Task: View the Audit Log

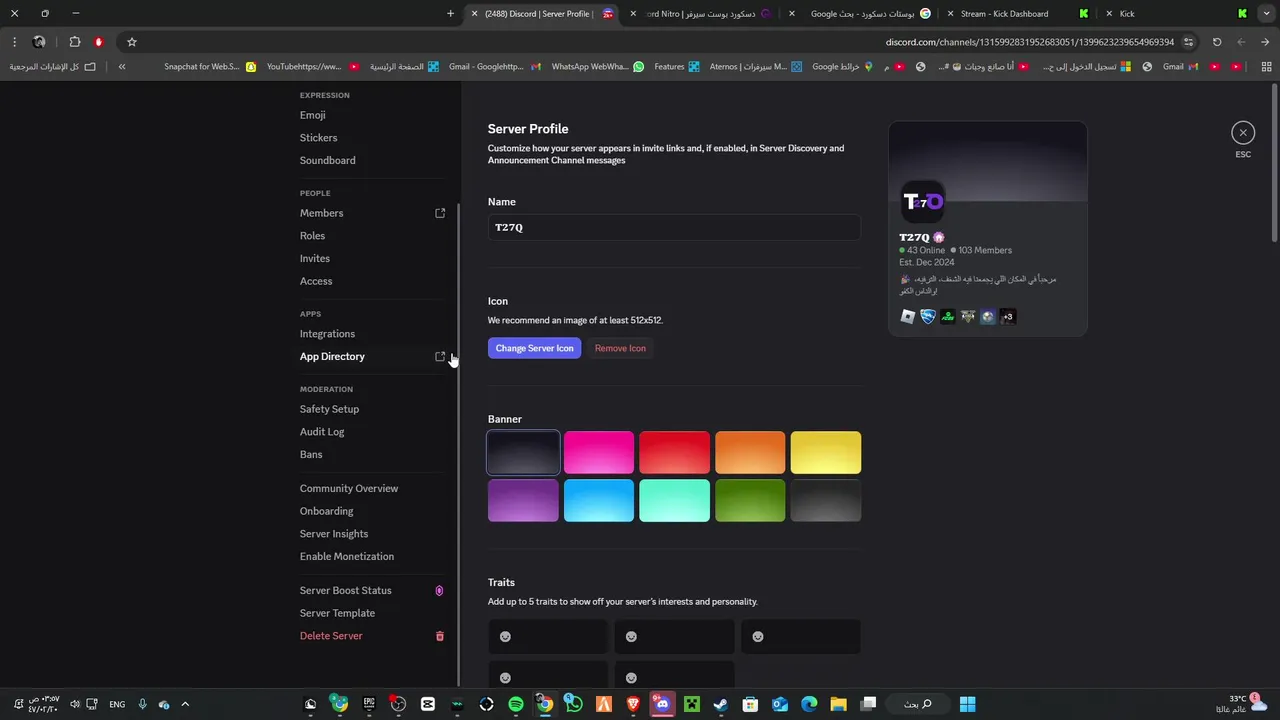Action: point(322,432)
